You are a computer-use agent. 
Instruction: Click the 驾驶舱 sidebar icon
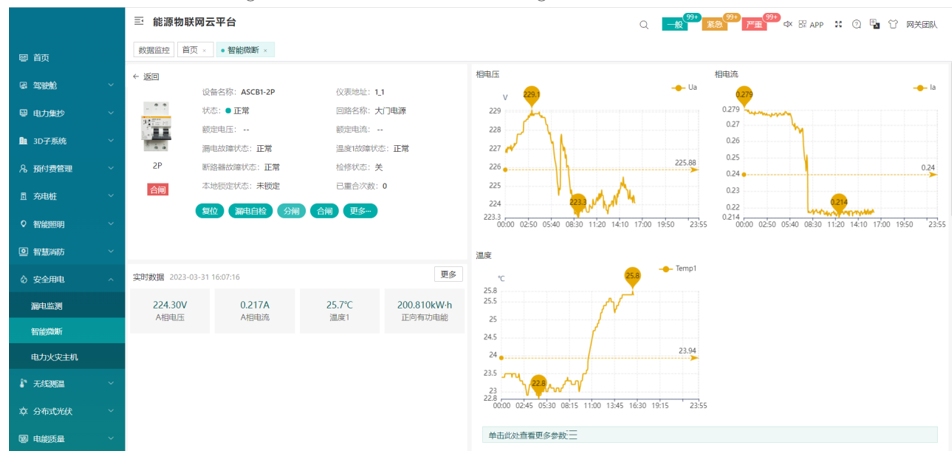point(24,86)
